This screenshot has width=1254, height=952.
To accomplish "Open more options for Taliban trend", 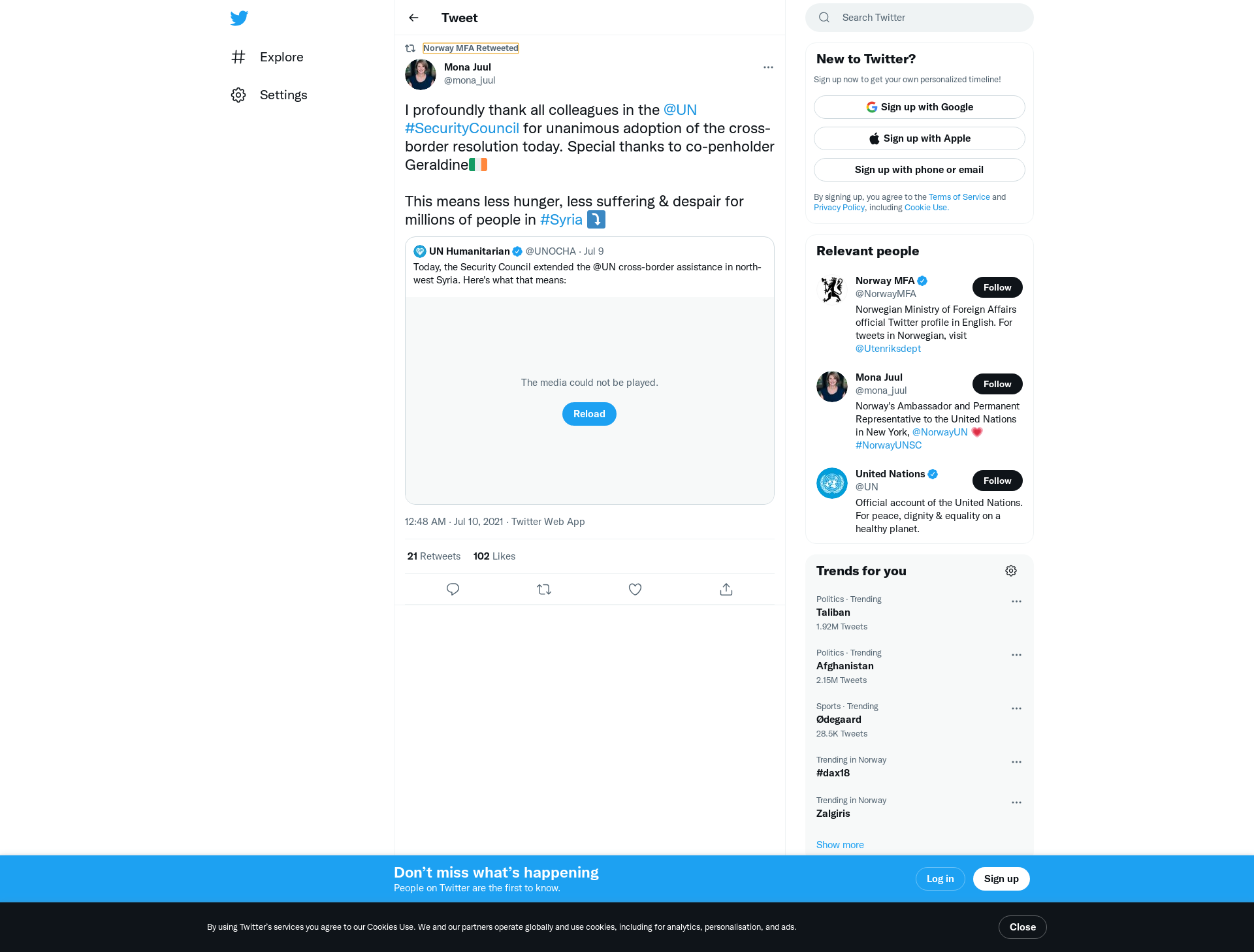I will pyautogui.click(x=1016, y=601).
